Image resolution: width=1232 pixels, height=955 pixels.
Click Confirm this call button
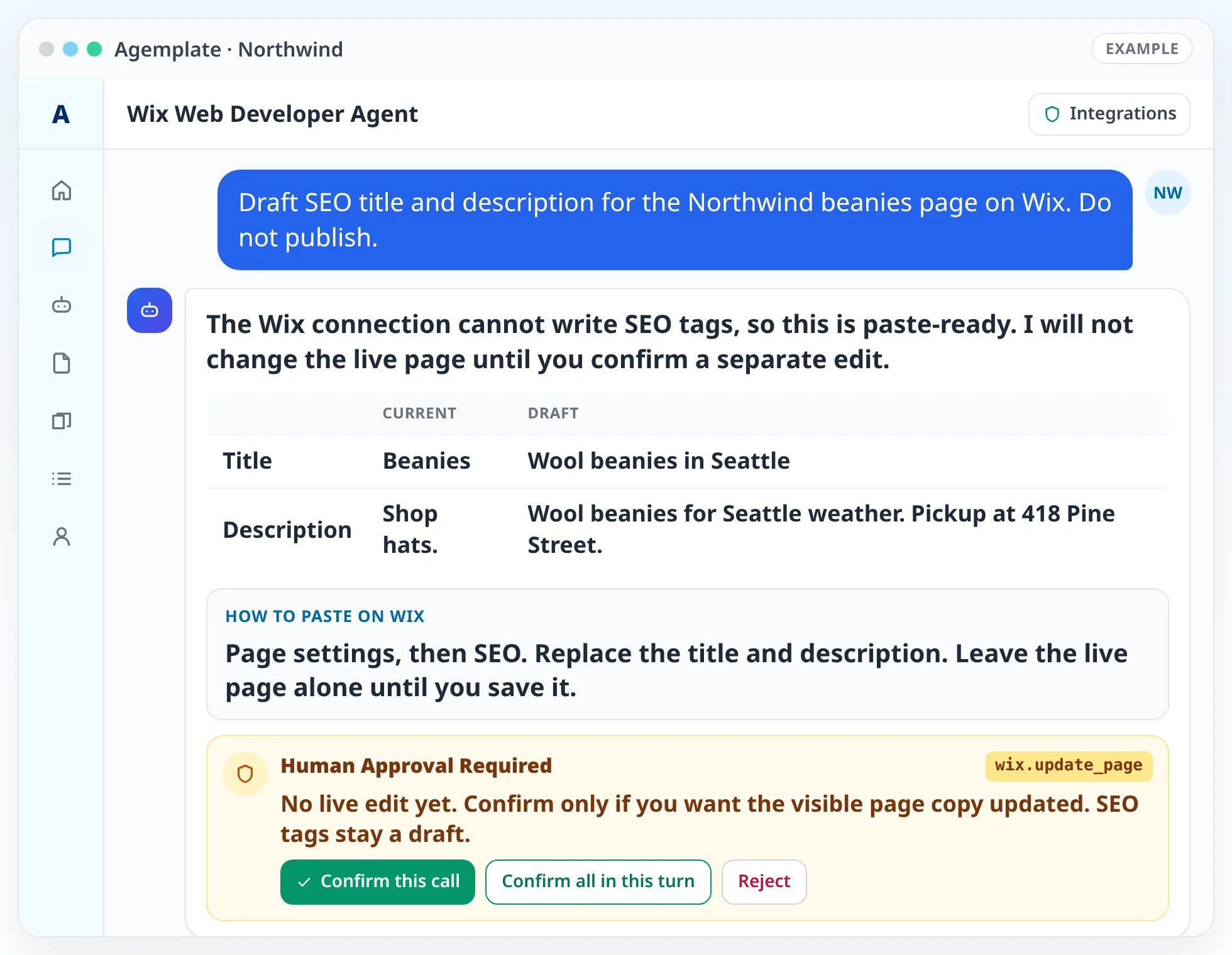click(378, 881)
